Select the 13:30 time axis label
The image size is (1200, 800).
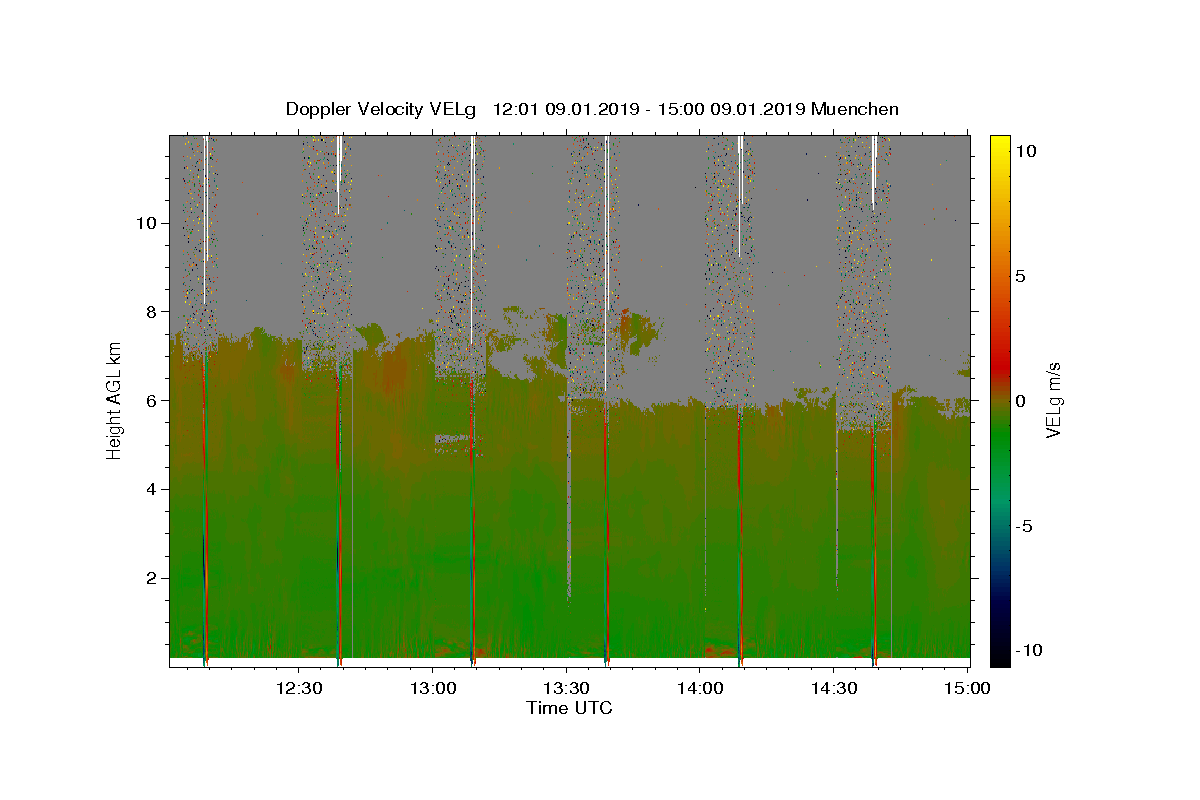pyautogui.click(x=566, y=688)
